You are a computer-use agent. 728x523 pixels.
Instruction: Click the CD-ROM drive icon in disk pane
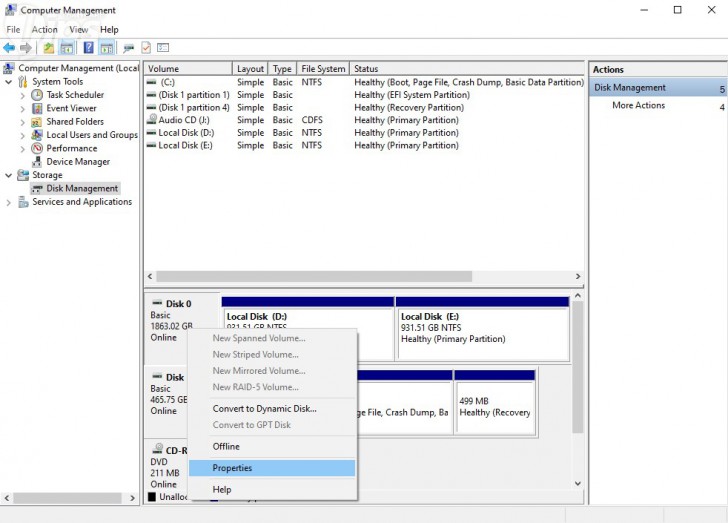coord(158,448)
